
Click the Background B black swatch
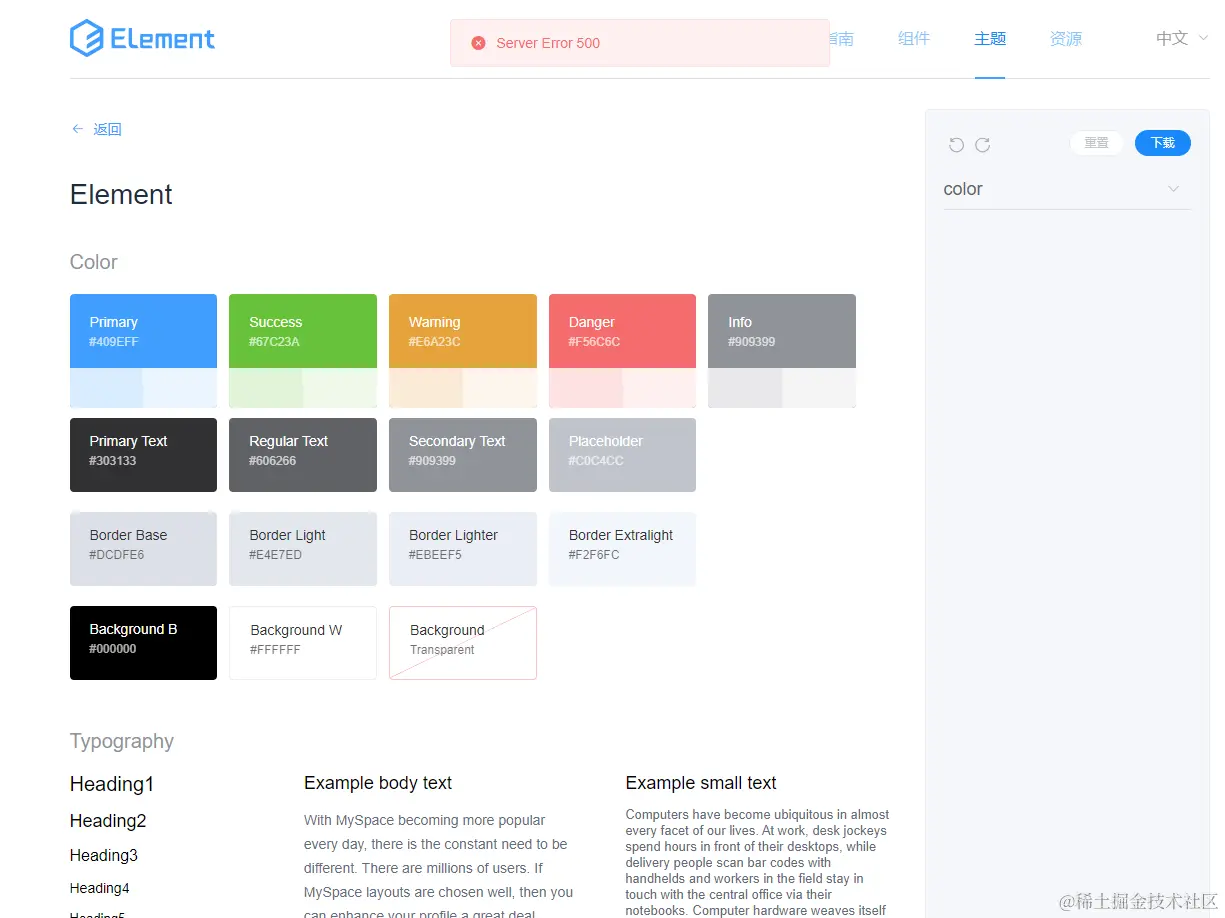[143, 643]
